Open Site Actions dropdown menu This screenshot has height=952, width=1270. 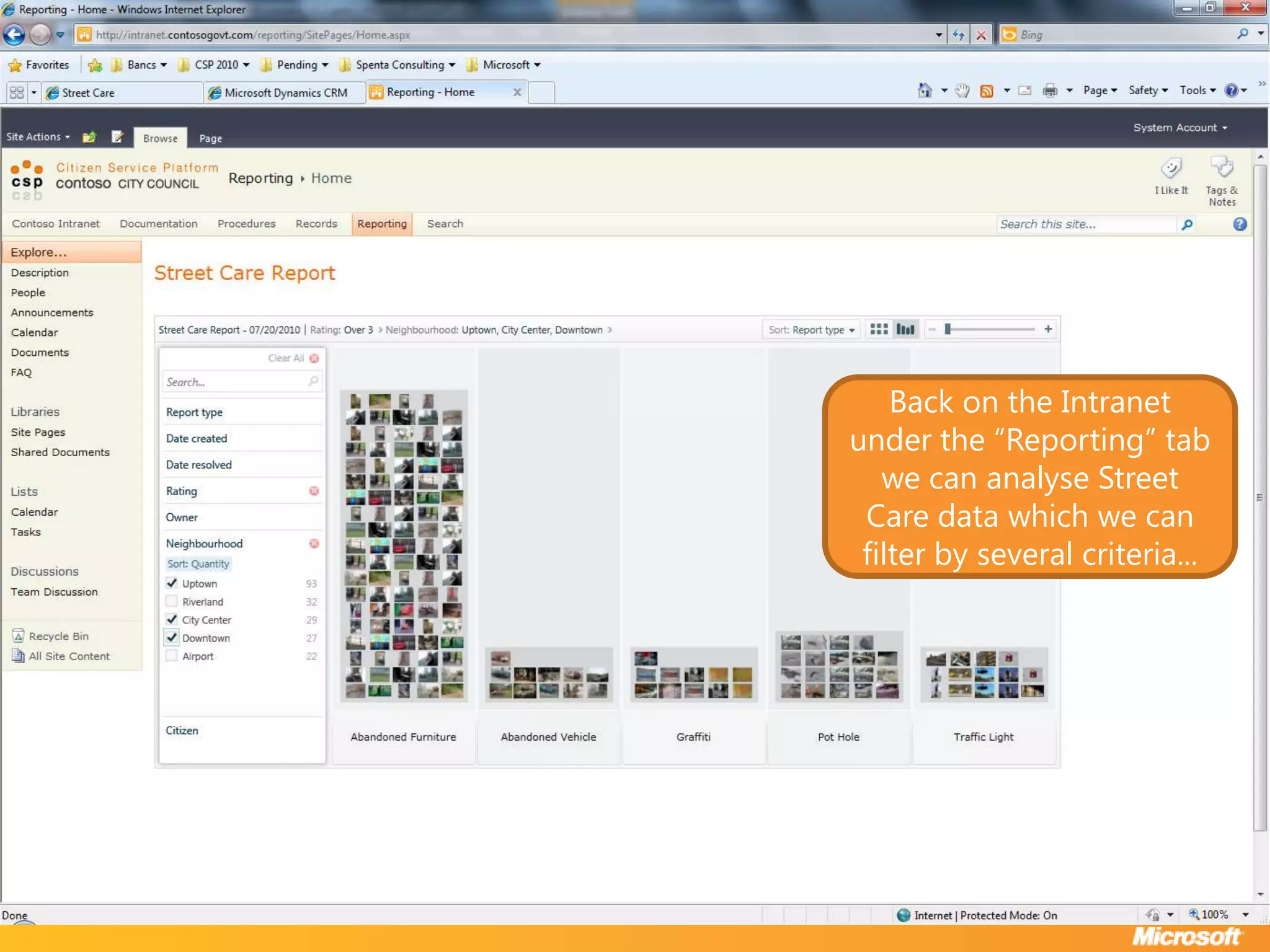pos(38,137)
